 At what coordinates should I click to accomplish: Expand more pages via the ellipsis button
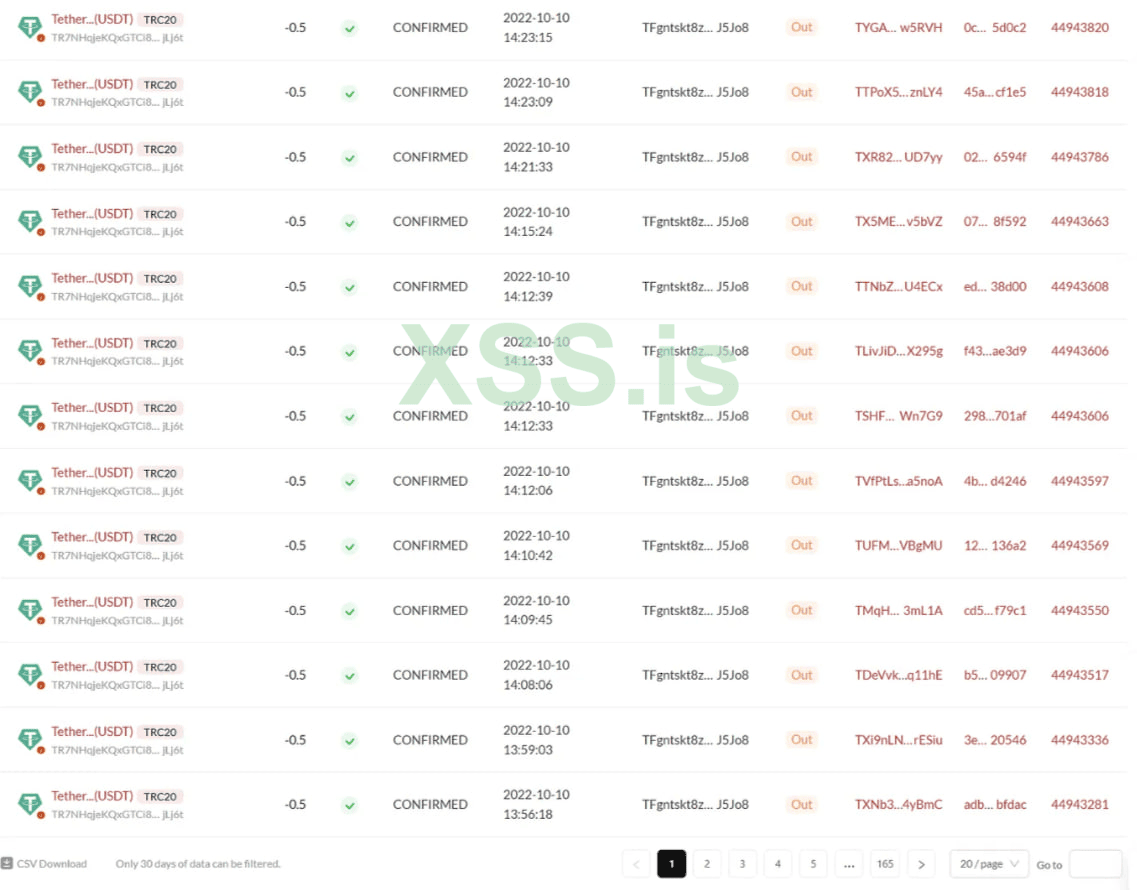pyautogui.click(x=848, y=864)
